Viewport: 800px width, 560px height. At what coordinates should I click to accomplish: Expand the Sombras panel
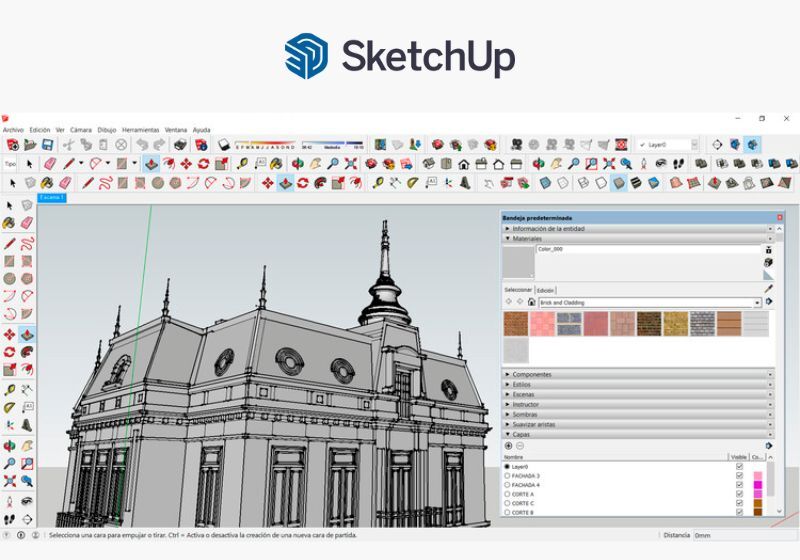tap(638, 414)
